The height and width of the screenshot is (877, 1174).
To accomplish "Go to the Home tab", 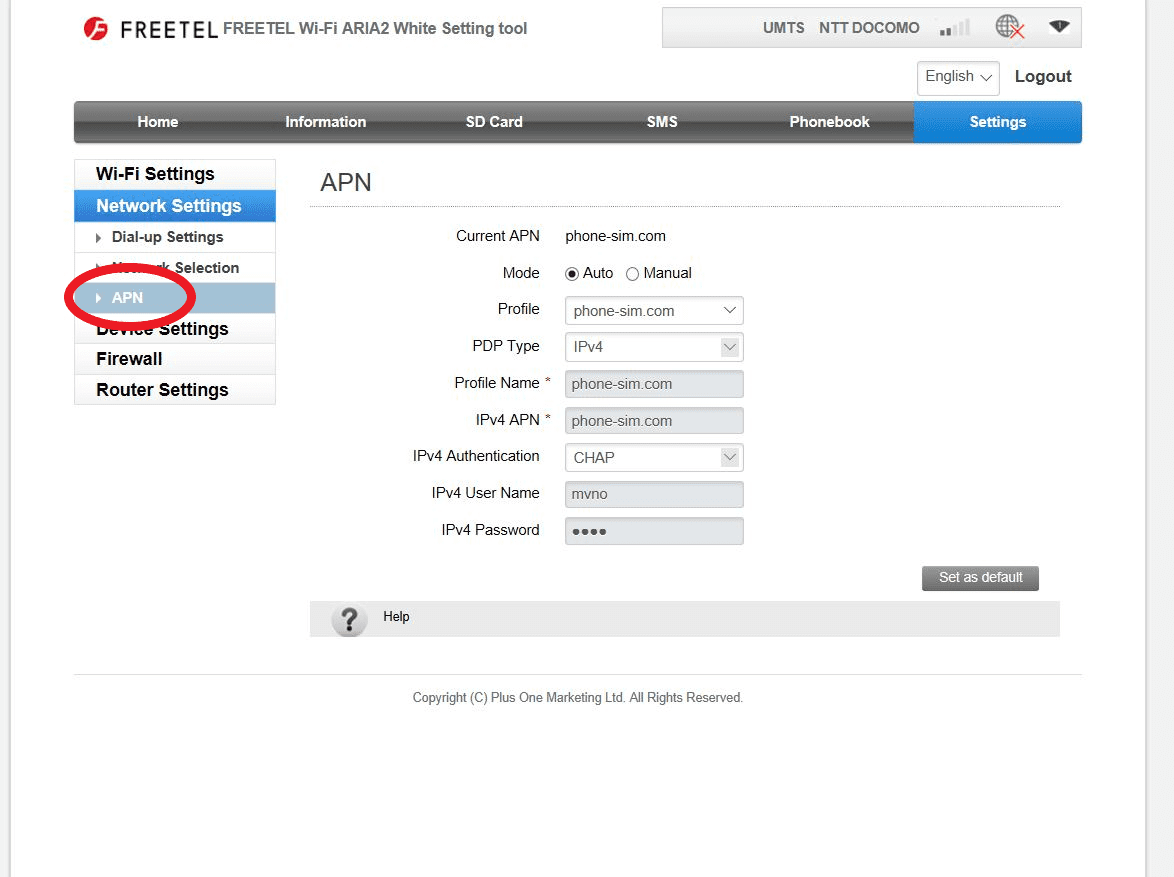I will pos(157,122).
